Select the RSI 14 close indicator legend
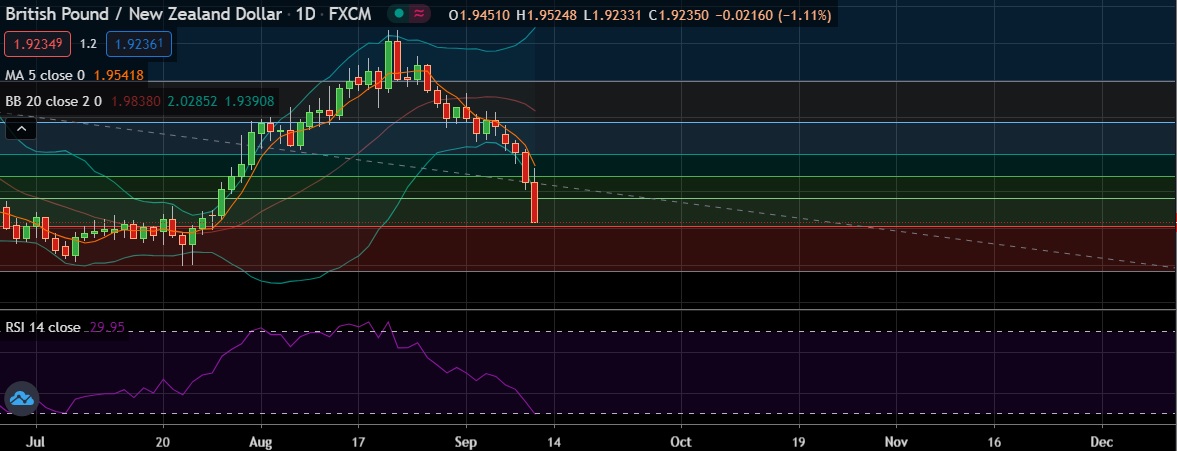Screen dimensions: 1177x451 [43, 327]
